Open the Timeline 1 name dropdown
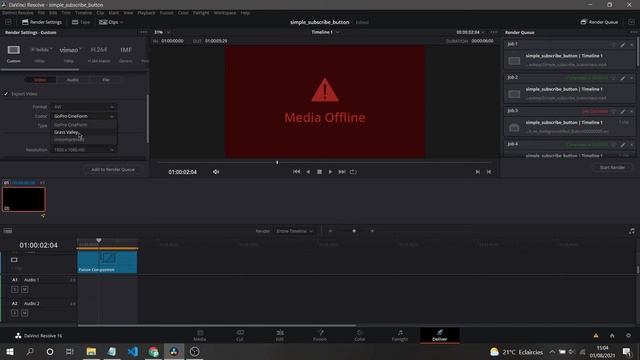 pyautogui.click(x=325, y=32)
